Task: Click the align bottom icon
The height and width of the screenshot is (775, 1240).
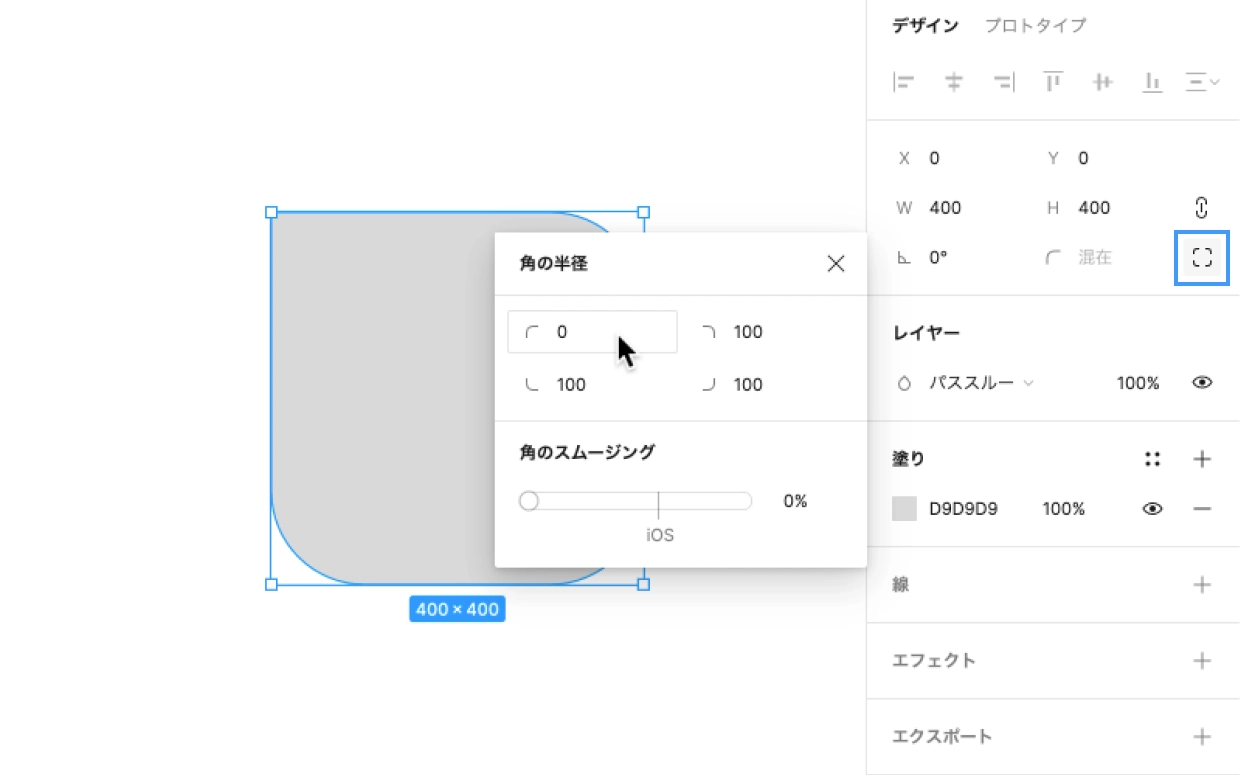Action: pos(1153,82)
